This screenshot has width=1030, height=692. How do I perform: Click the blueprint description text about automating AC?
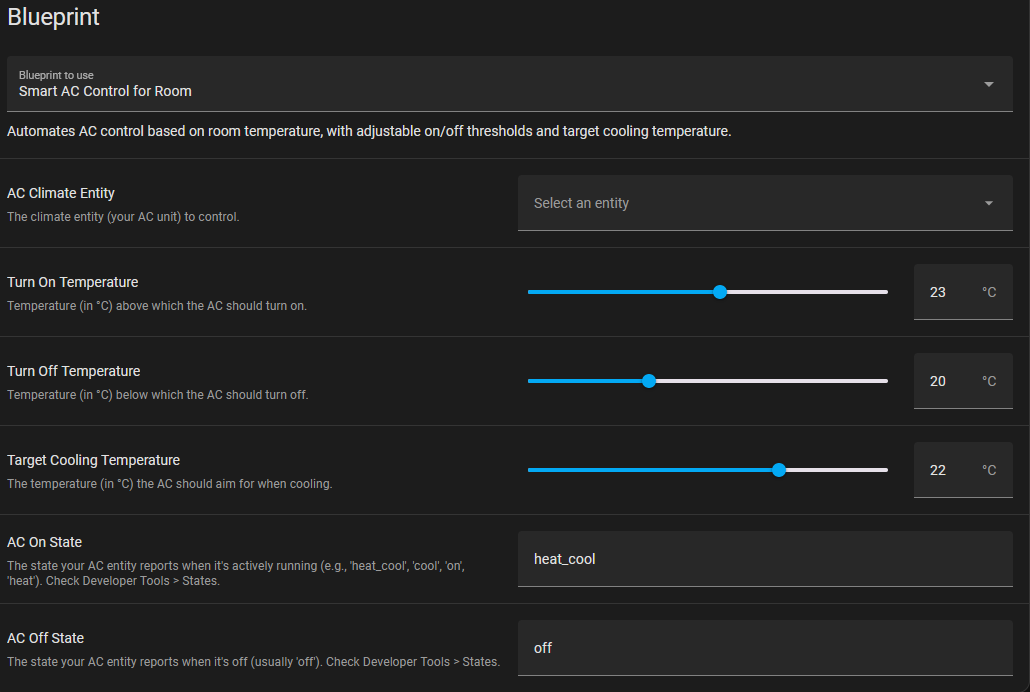click(x=369, y=131)
